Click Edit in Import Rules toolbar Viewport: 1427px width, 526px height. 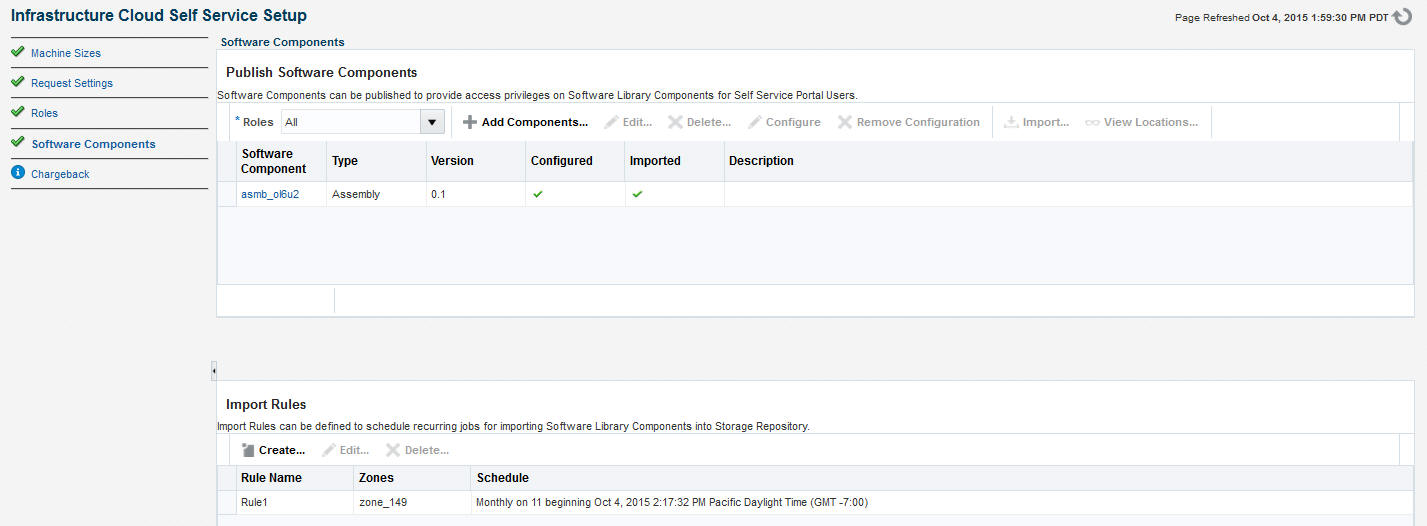[345, 450]
